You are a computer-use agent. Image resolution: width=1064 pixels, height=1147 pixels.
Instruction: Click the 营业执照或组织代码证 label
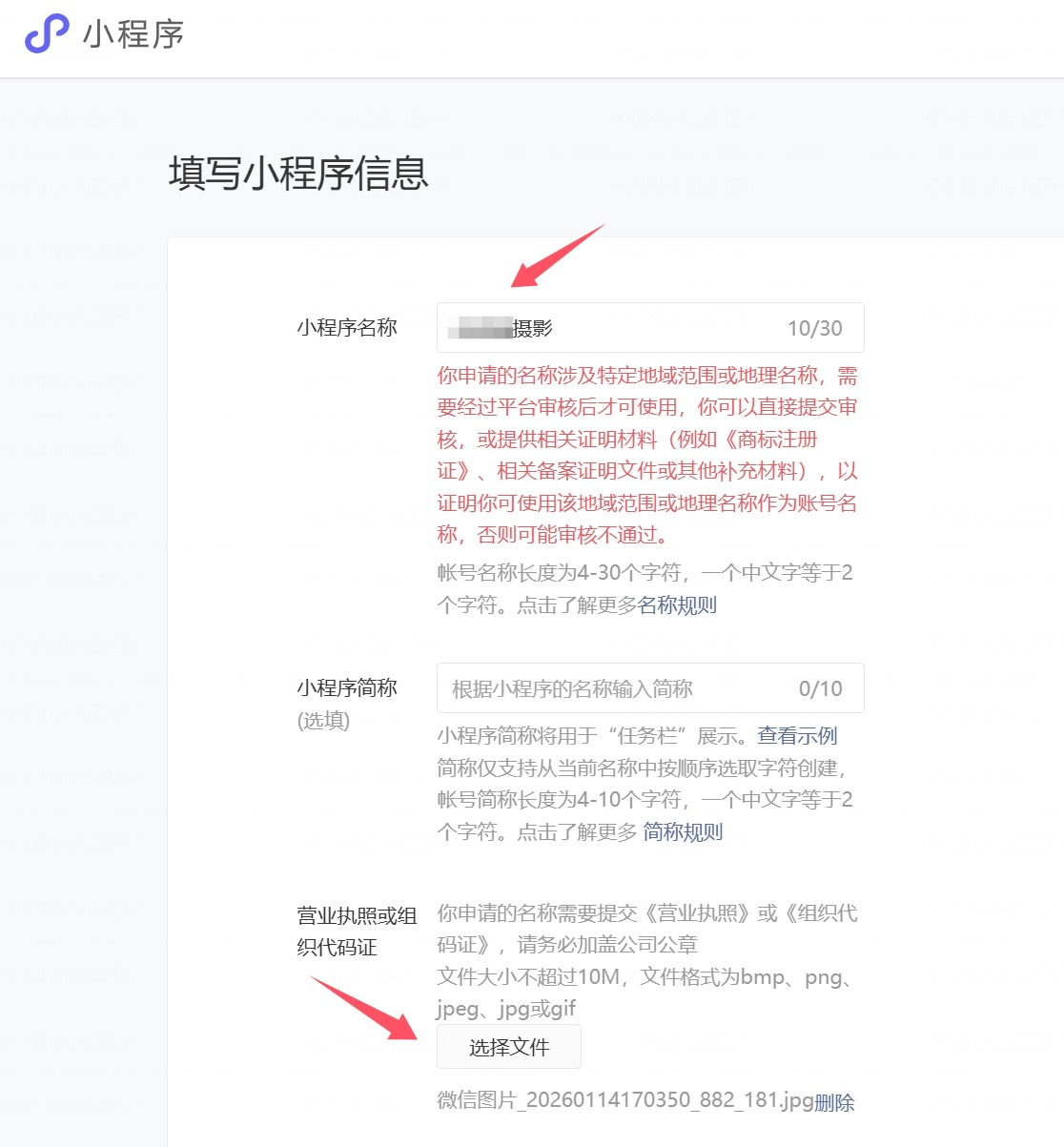(x=357, y=932)
